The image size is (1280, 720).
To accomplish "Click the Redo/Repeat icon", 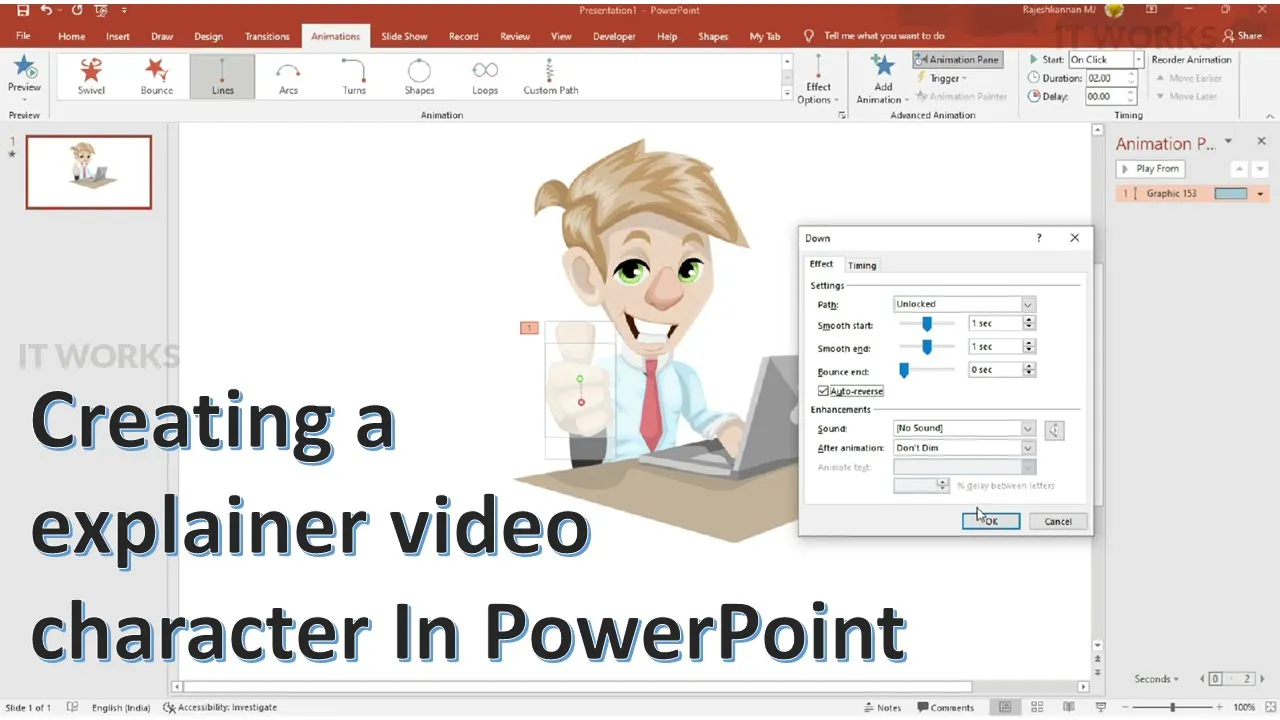I will pos(77,10).
